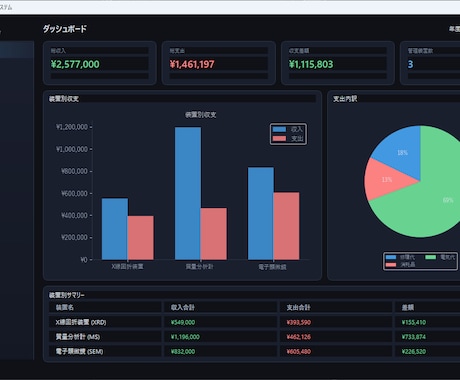Click the blue income bar for X線回折装置
Screen dimensions: 460x380
pos(115,229)
